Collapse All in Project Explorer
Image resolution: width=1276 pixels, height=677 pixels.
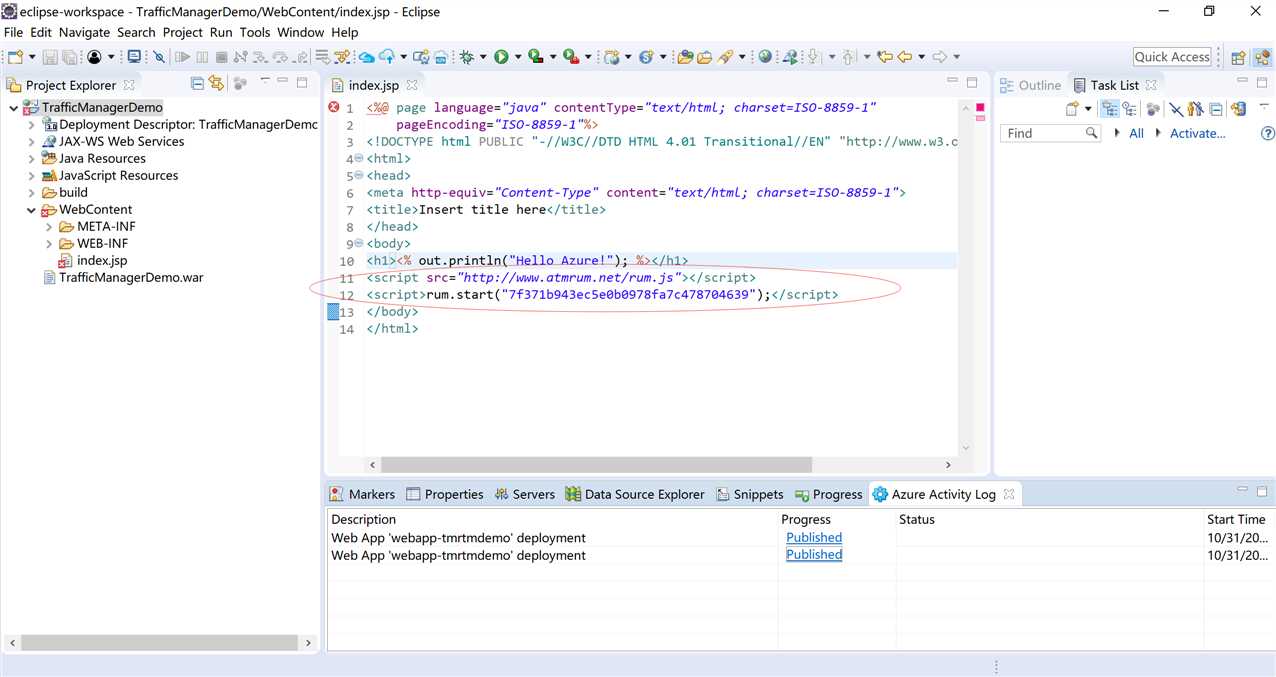point(198,84)
